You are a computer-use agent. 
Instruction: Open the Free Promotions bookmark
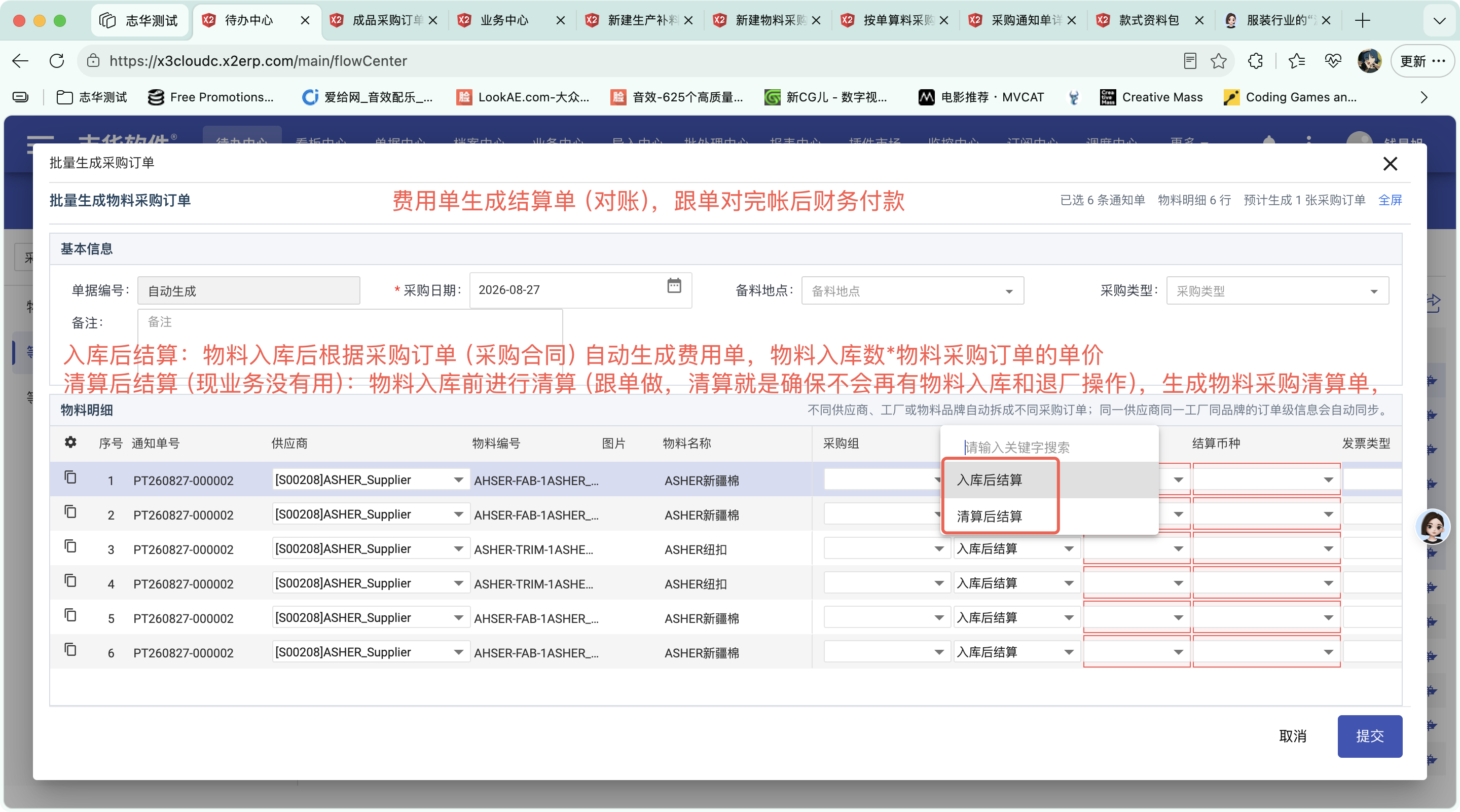coord(211,97)
